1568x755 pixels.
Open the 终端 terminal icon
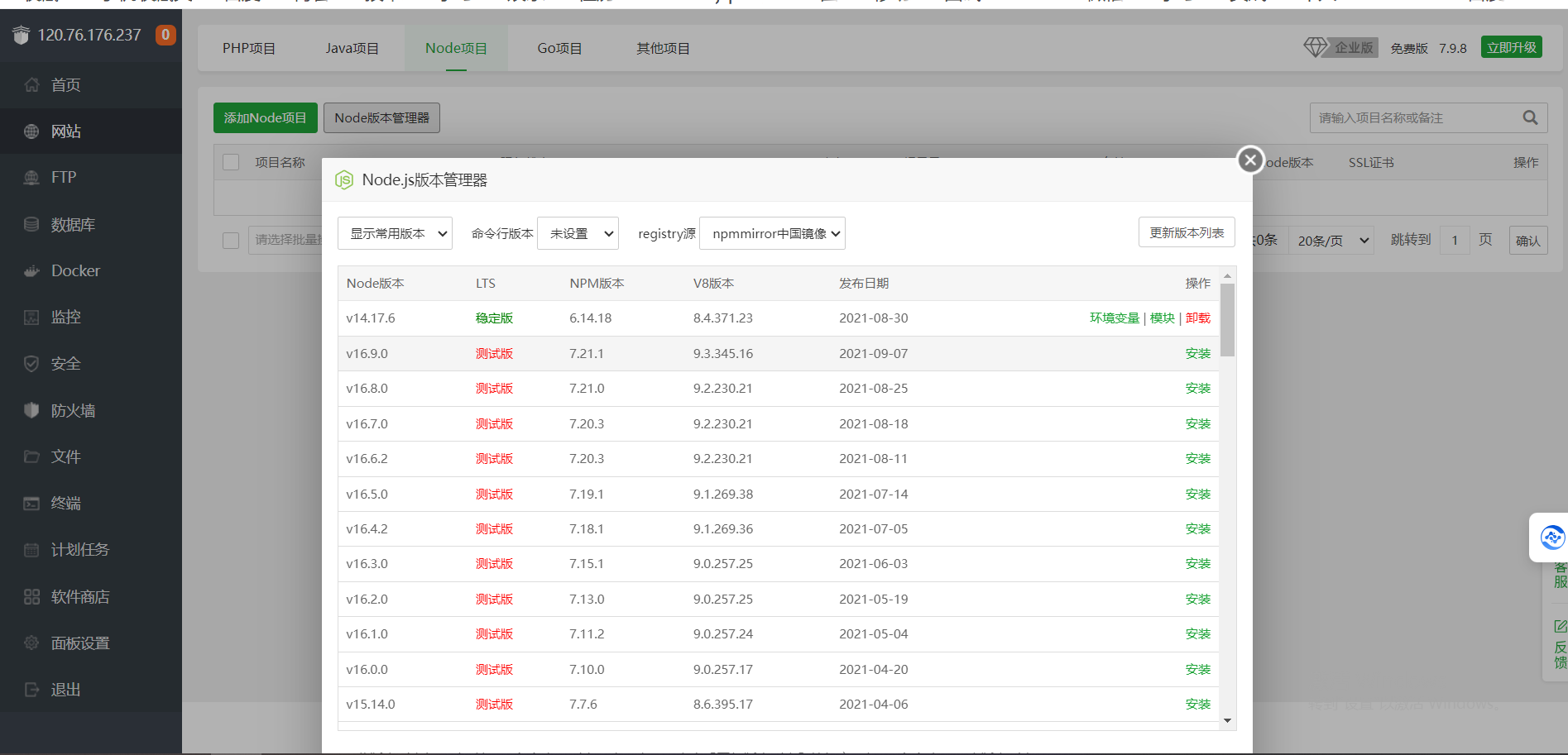(31, 504)
